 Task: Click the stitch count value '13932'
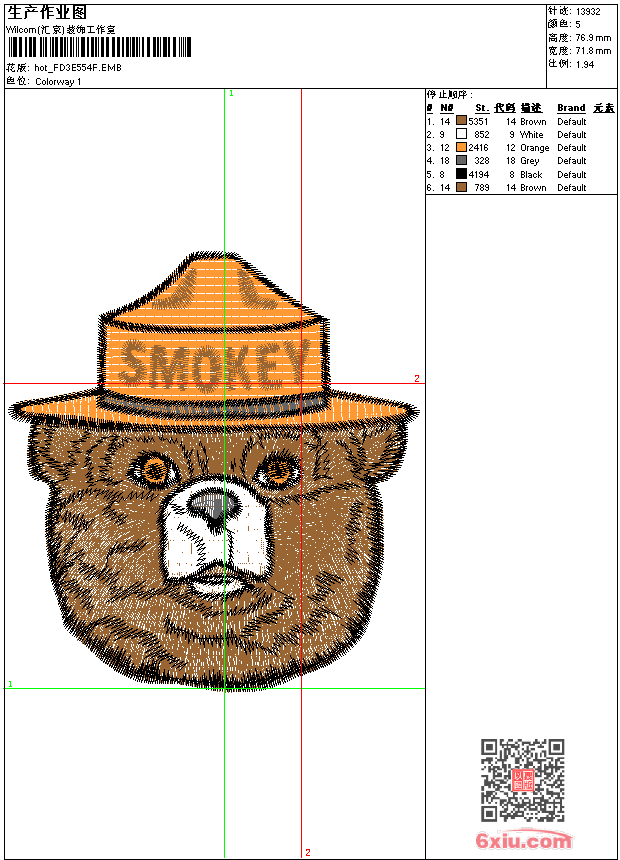[588, 12]
